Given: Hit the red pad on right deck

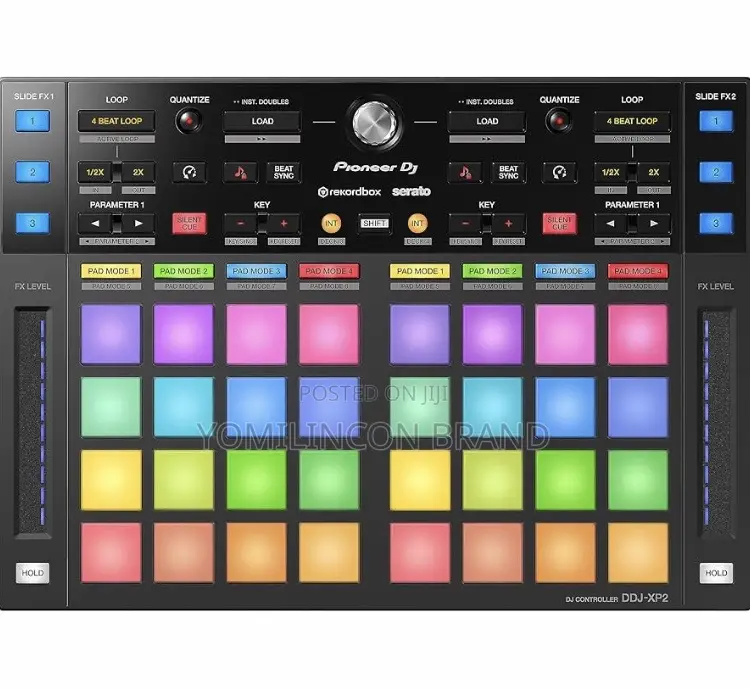Looking at the screenshot, I should 420,553.
